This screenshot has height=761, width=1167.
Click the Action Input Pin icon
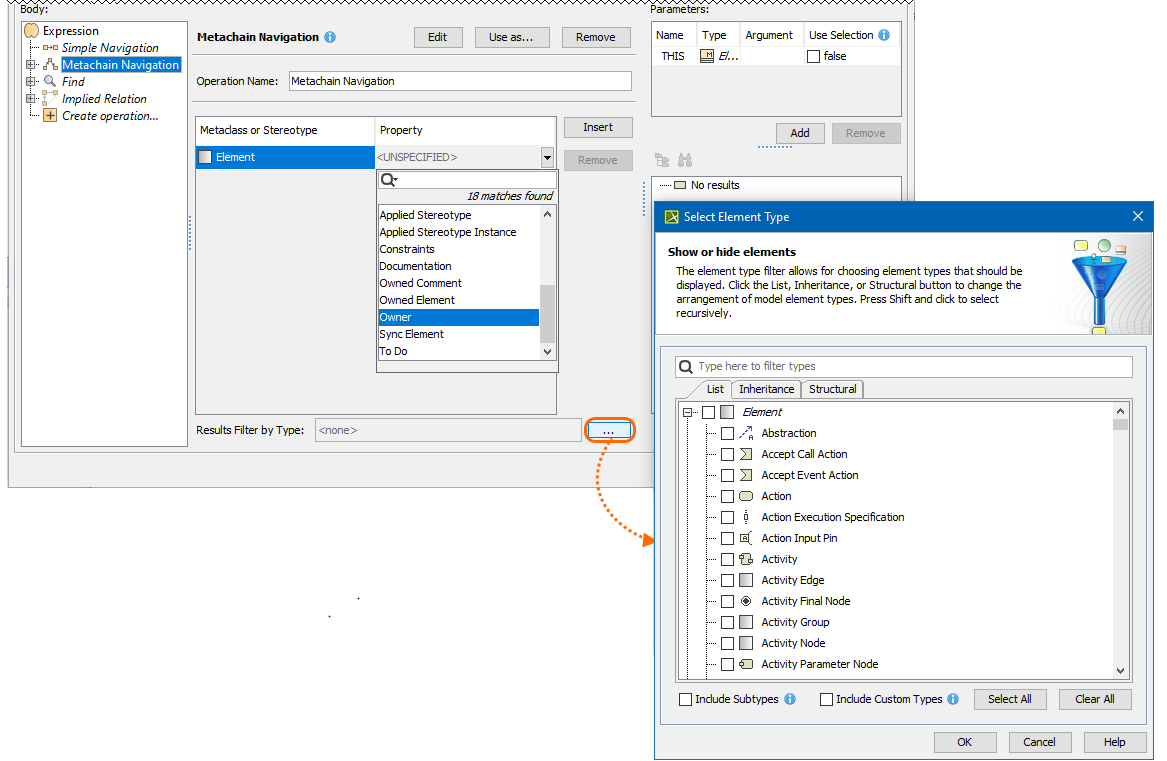(x=746, y=538)
